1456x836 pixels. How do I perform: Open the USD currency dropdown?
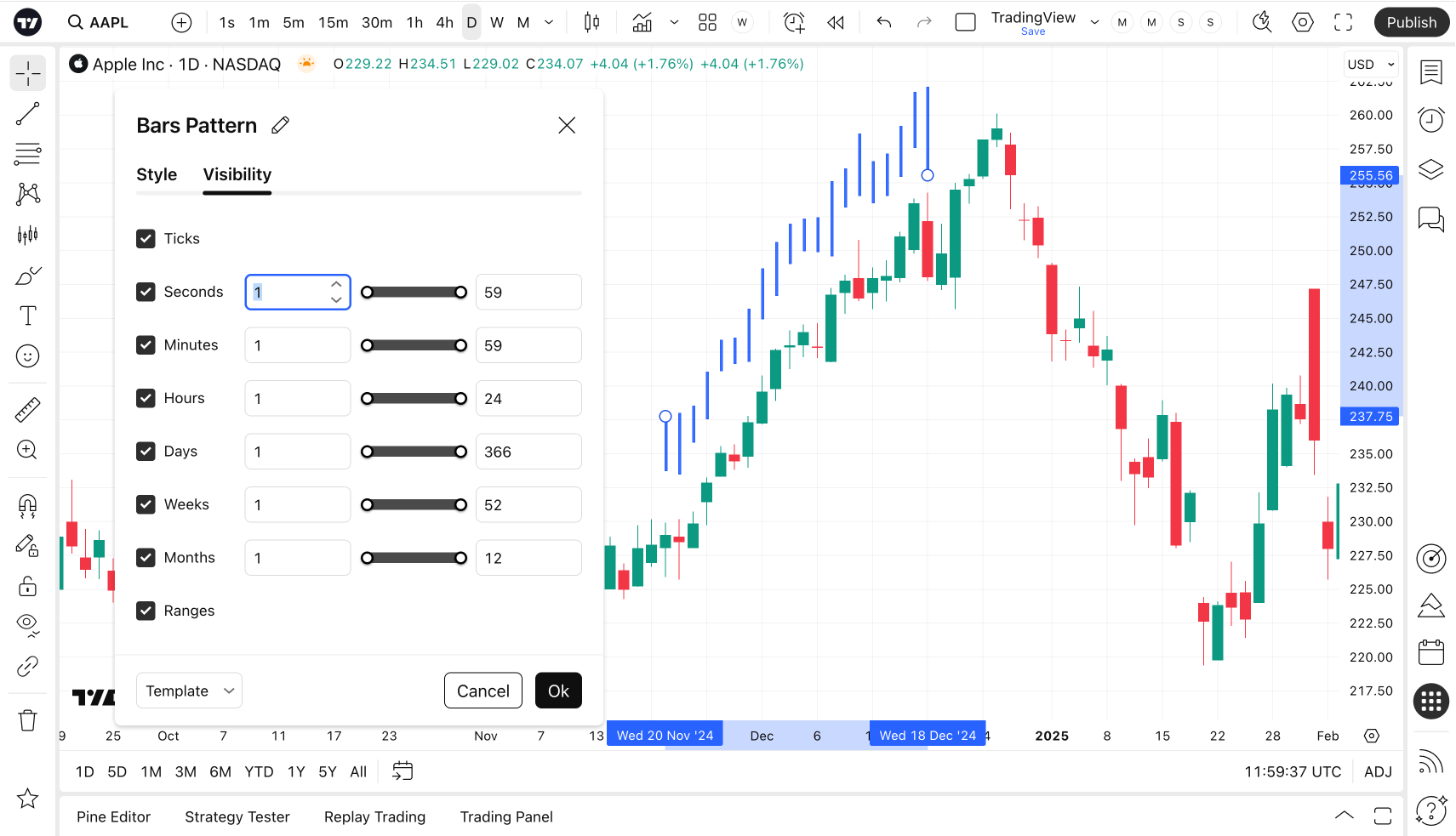point(1371,65)
